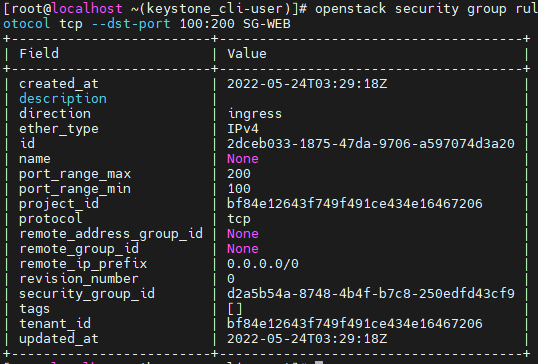The width and height of the screenshot is (538, 364).
Task: Click the security rule id value 2dceb033
Action: [371, 144]
